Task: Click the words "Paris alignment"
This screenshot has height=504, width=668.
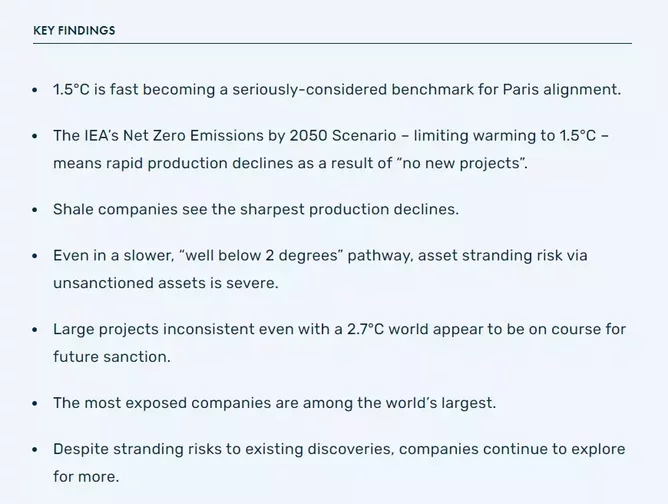Action: [561, 89]
